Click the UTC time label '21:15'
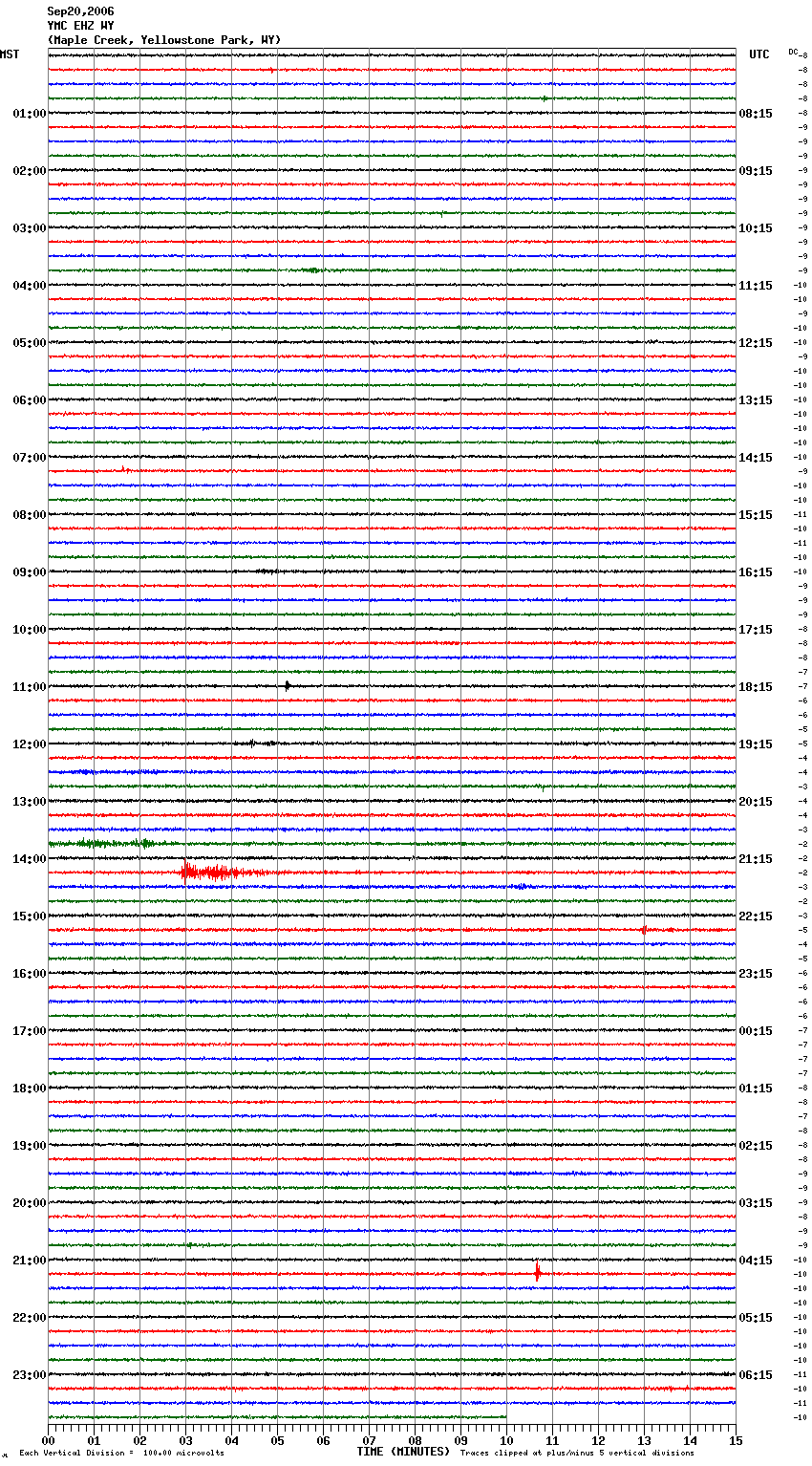Viewport: 812px width, 1466px height. (756, 859)
